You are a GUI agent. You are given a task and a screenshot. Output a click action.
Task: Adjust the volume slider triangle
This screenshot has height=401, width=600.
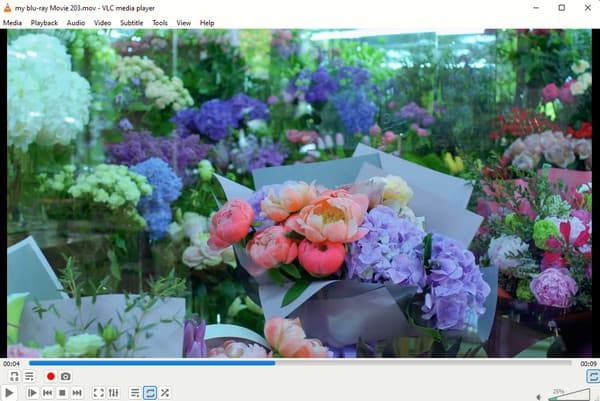(x=569, y=395)
